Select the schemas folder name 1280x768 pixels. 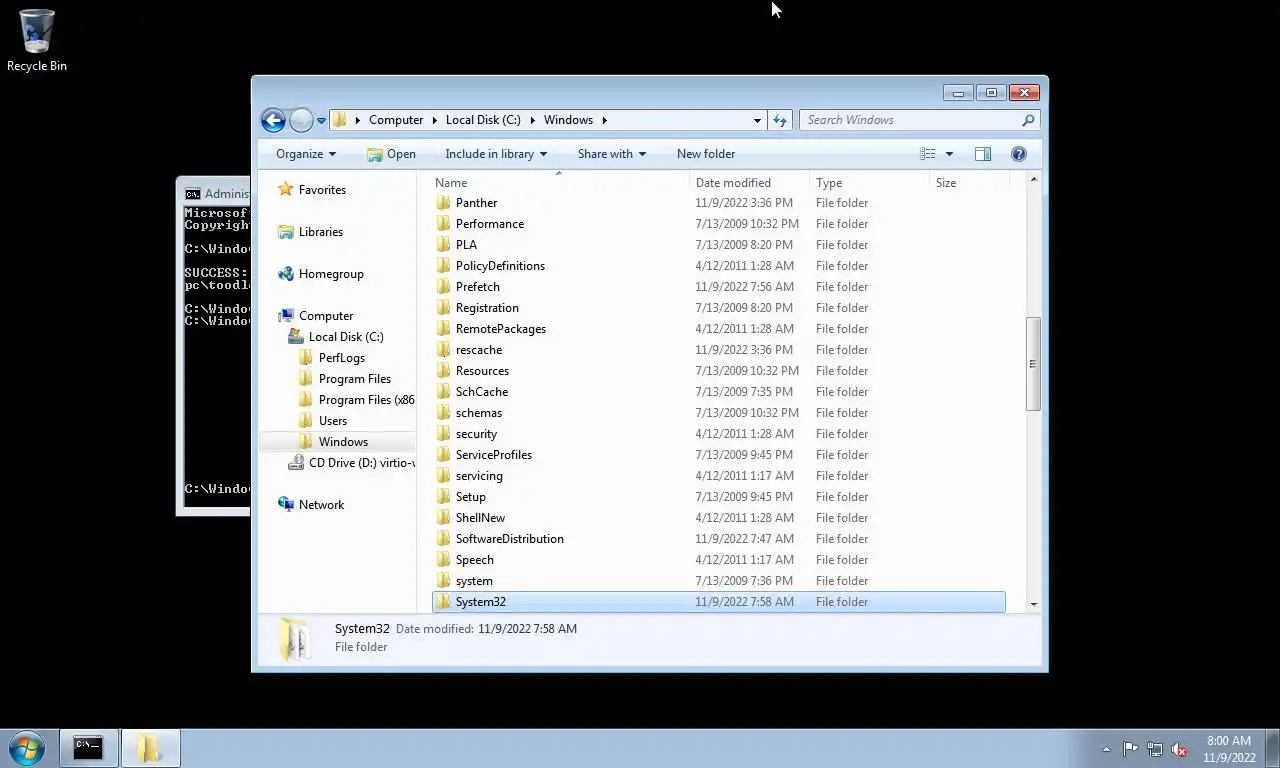tap(479, 413)
